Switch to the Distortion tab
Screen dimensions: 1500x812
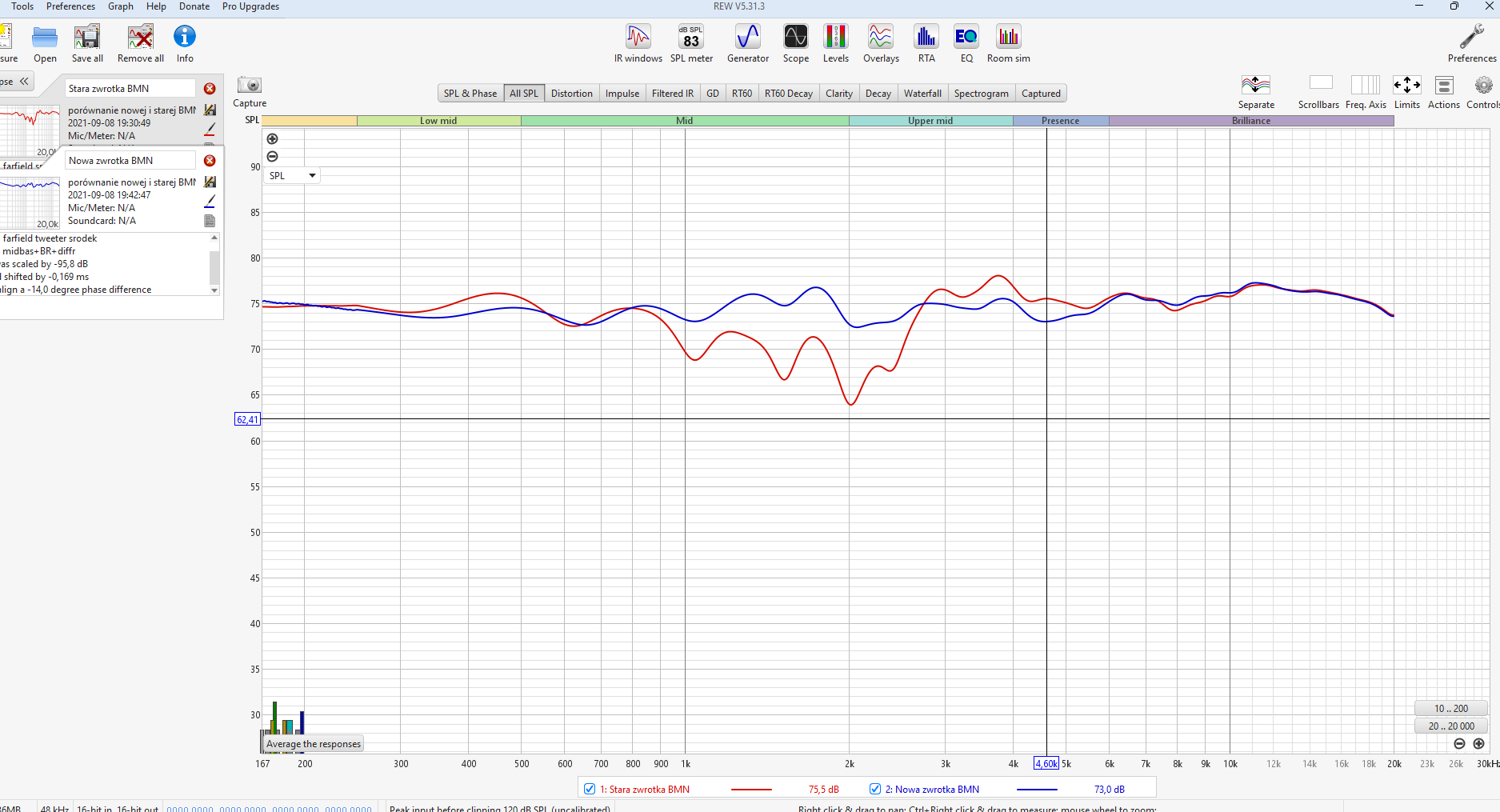[x=572, y=94]
